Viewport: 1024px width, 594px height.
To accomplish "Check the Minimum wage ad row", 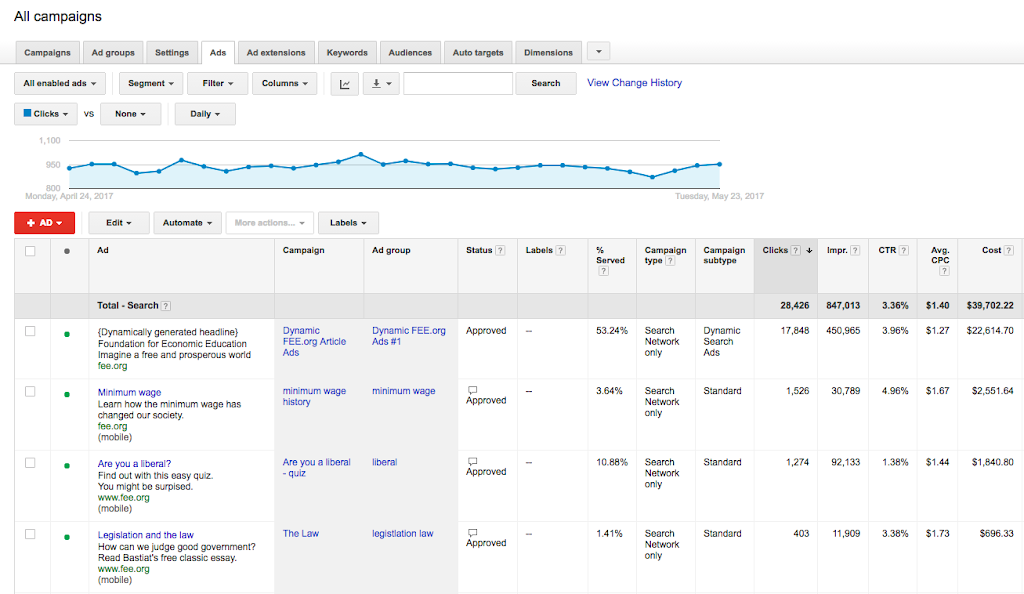I will [x=30, y=392].
